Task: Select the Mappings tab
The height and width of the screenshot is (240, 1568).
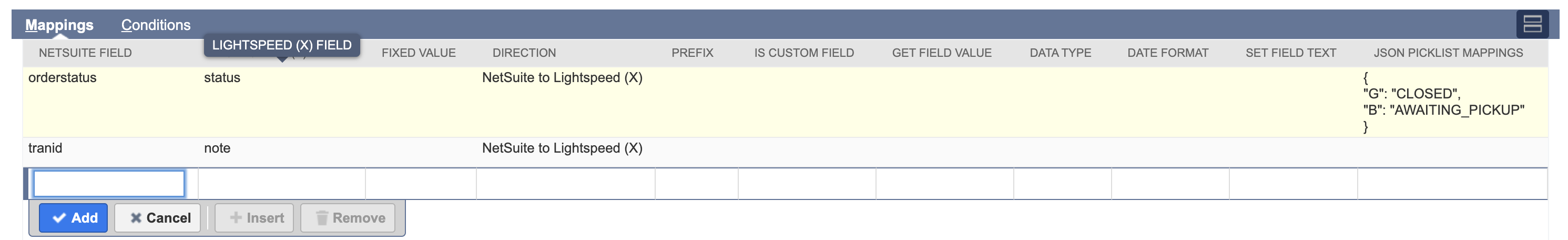Action: click(x=59, y=25)
